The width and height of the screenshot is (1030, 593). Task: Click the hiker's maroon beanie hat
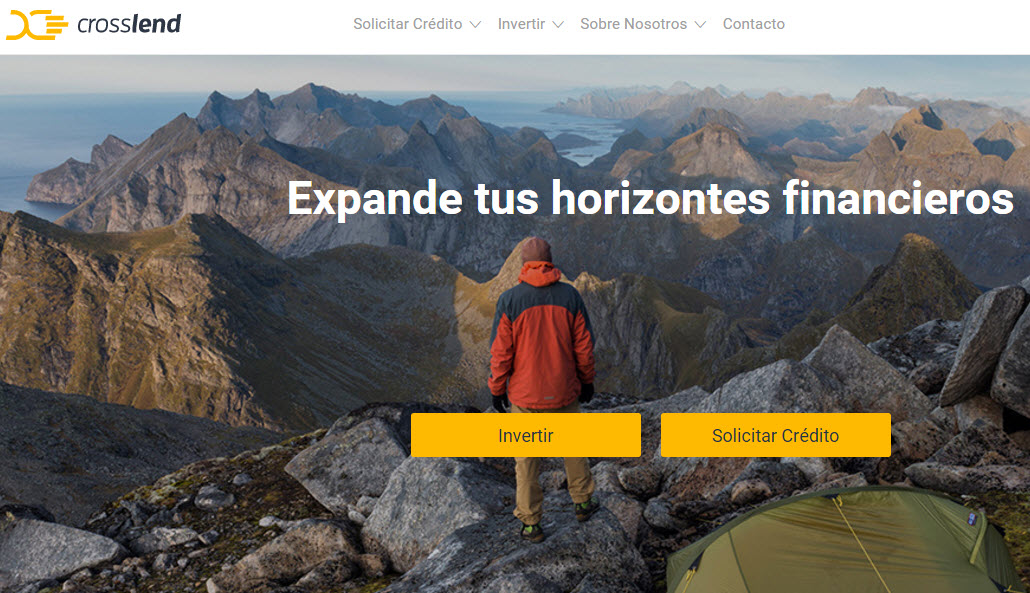coord(535,250)
